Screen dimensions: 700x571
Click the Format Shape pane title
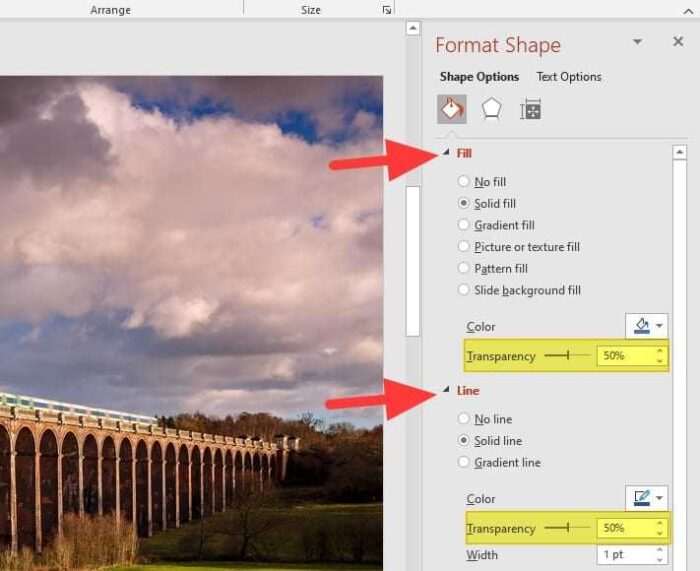click(498, 45)
